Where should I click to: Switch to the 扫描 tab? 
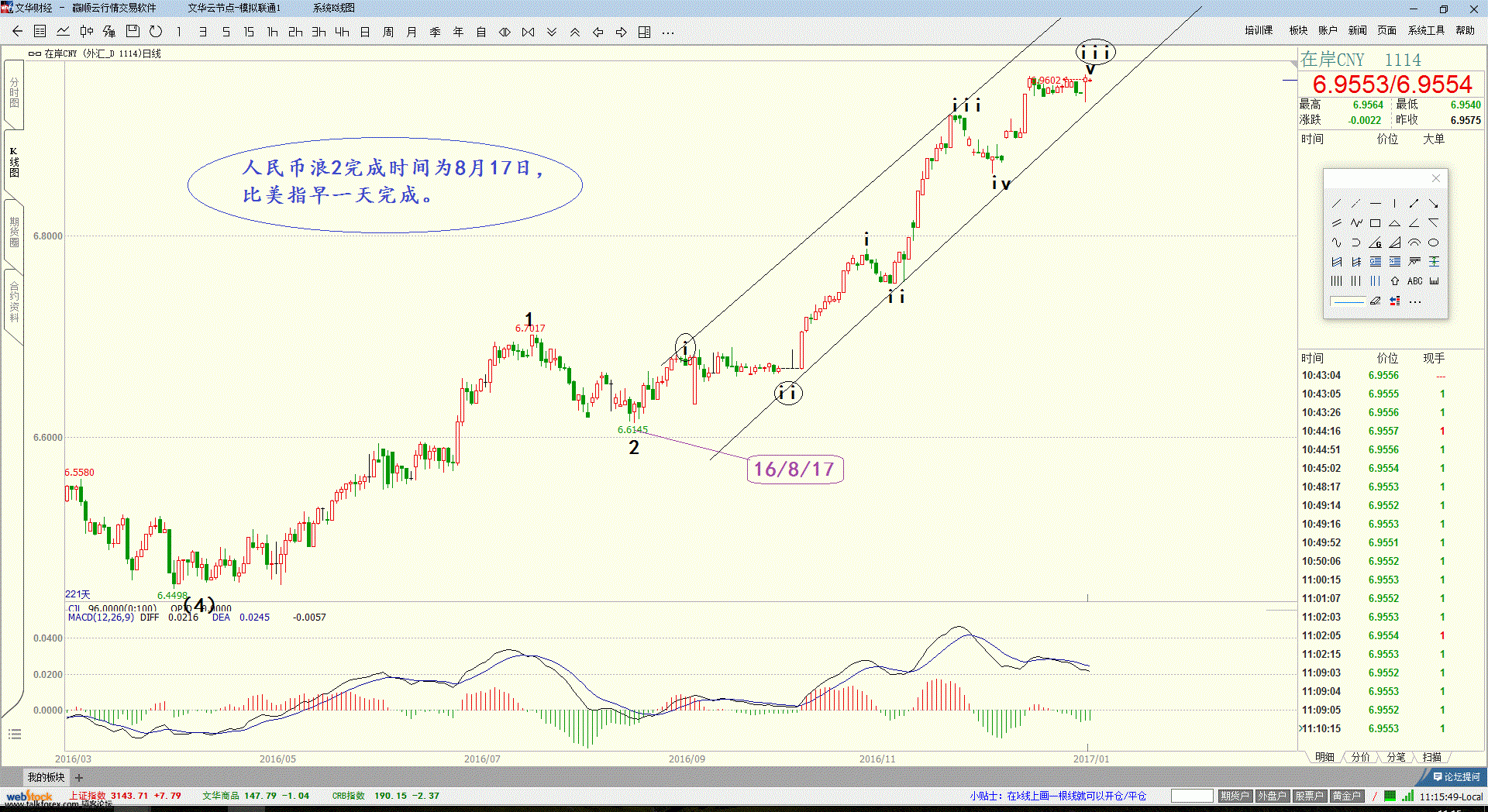[1431, 757]
